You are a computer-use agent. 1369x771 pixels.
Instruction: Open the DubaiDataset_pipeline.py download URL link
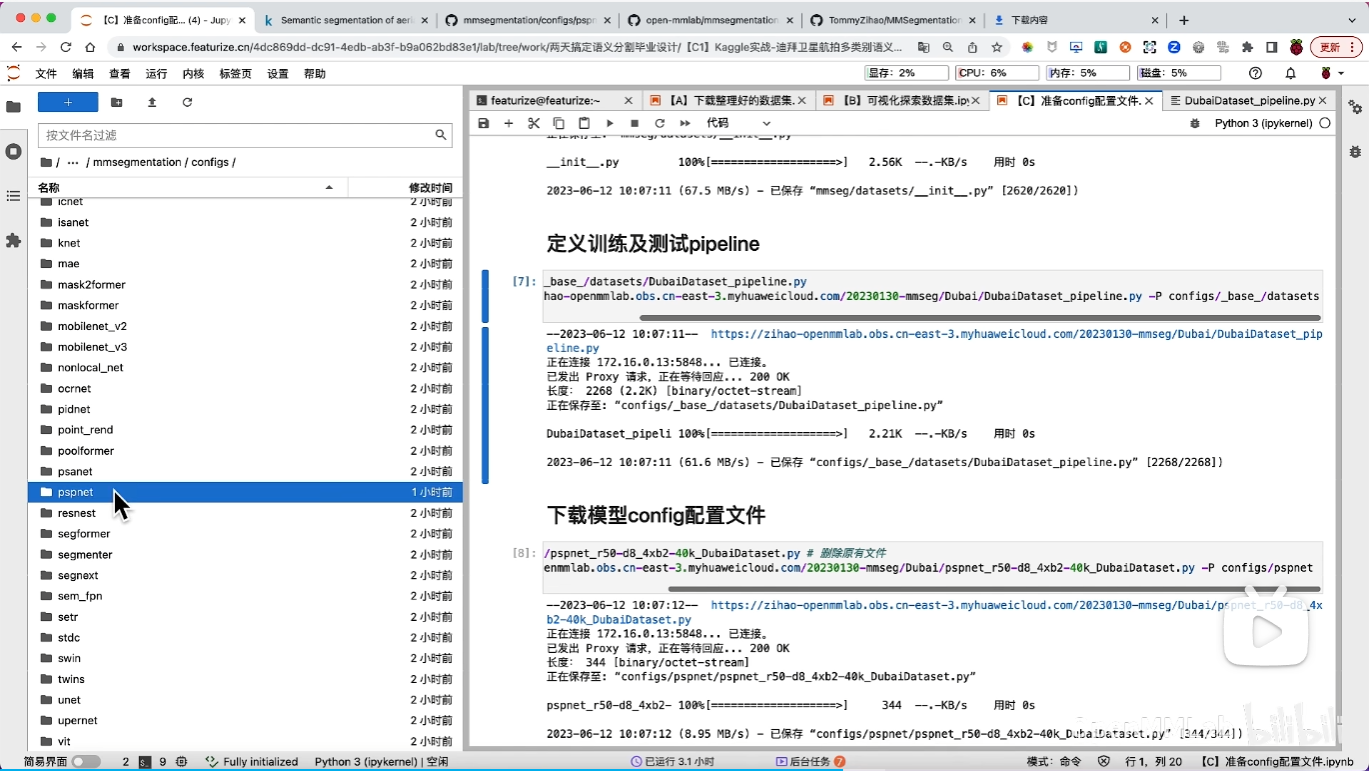(1015, 334)
